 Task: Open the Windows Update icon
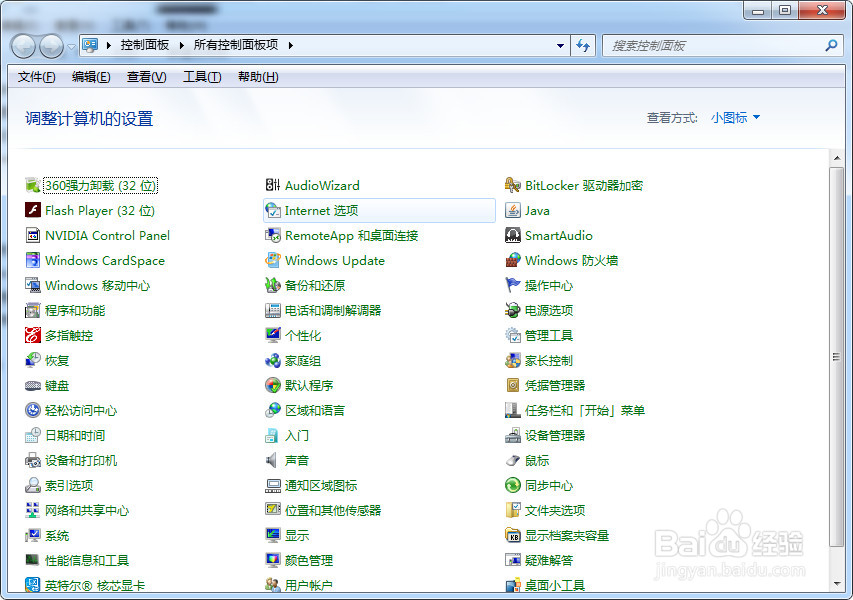pos(273,261)
